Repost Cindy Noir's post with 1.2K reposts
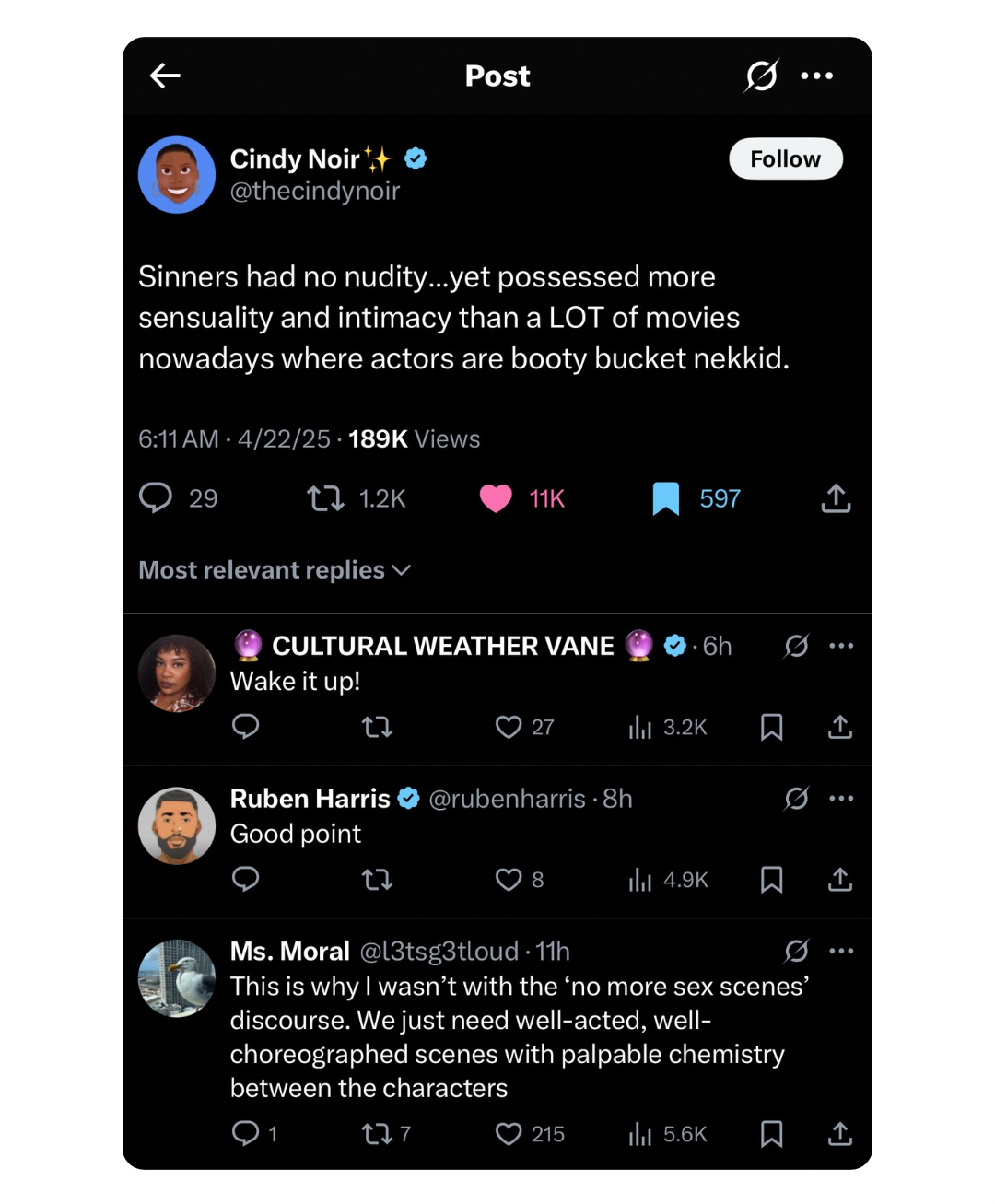The height and width of the screenshot is (1204, 995). (325, 498)
